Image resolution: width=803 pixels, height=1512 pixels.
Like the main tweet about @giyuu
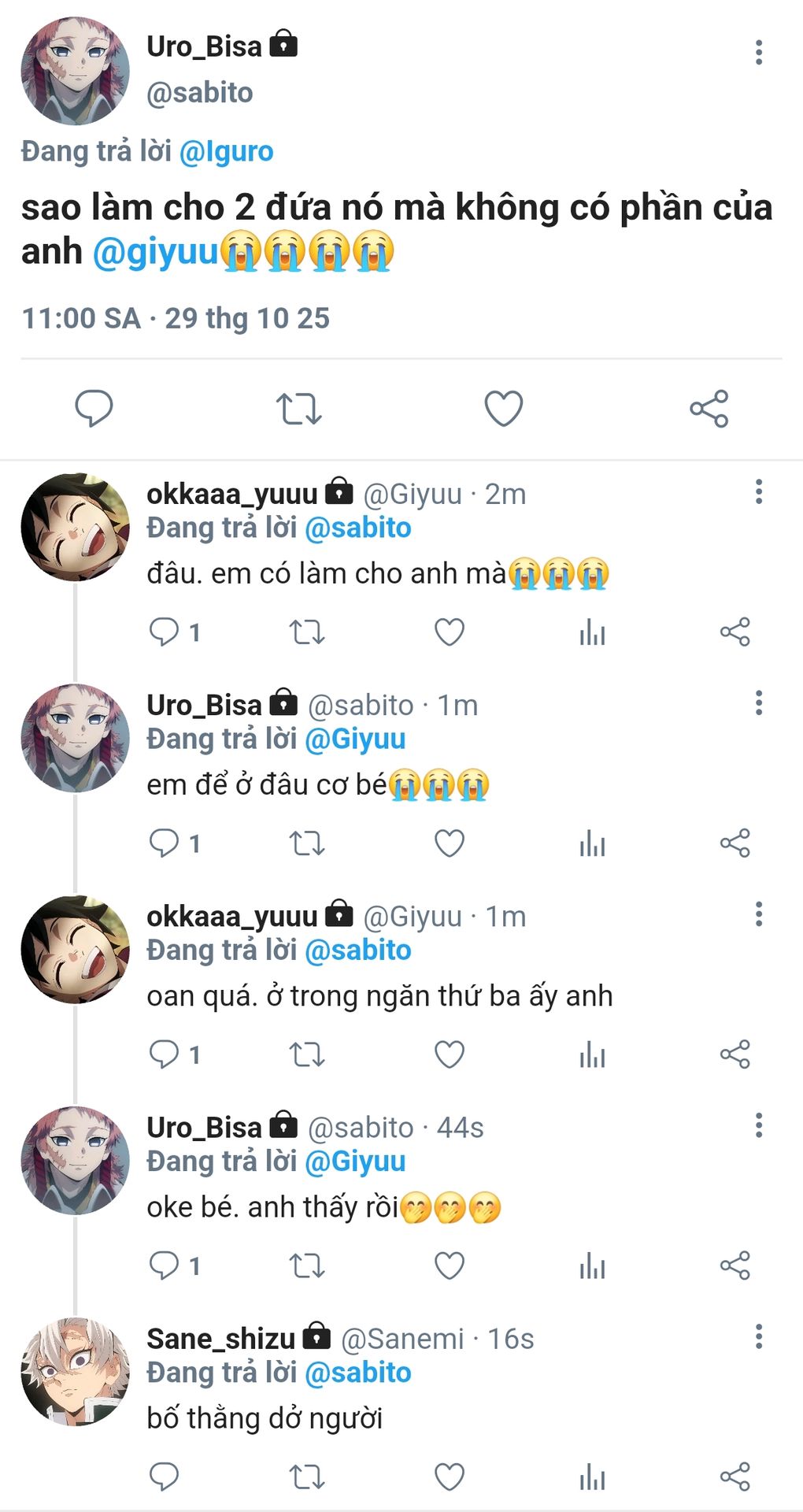coord(503,409)
